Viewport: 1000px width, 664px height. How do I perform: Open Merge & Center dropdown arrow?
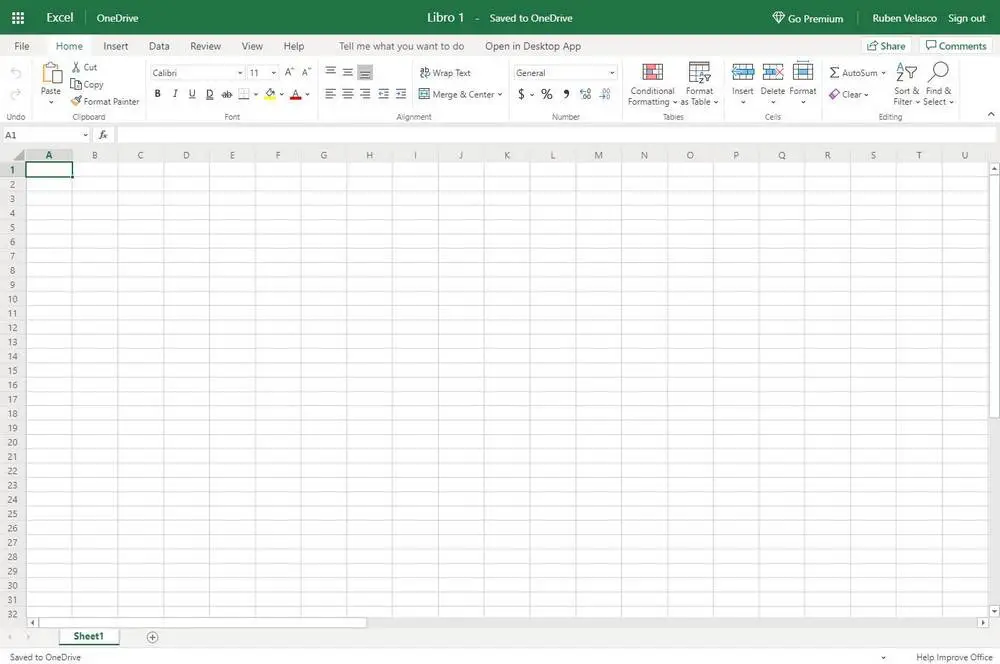[500, 94]
